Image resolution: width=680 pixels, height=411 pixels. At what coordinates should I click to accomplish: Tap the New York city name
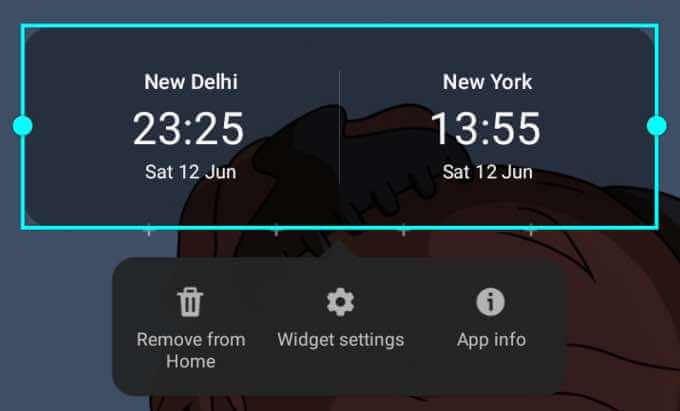pyautogui.click(x=487, y=82)
